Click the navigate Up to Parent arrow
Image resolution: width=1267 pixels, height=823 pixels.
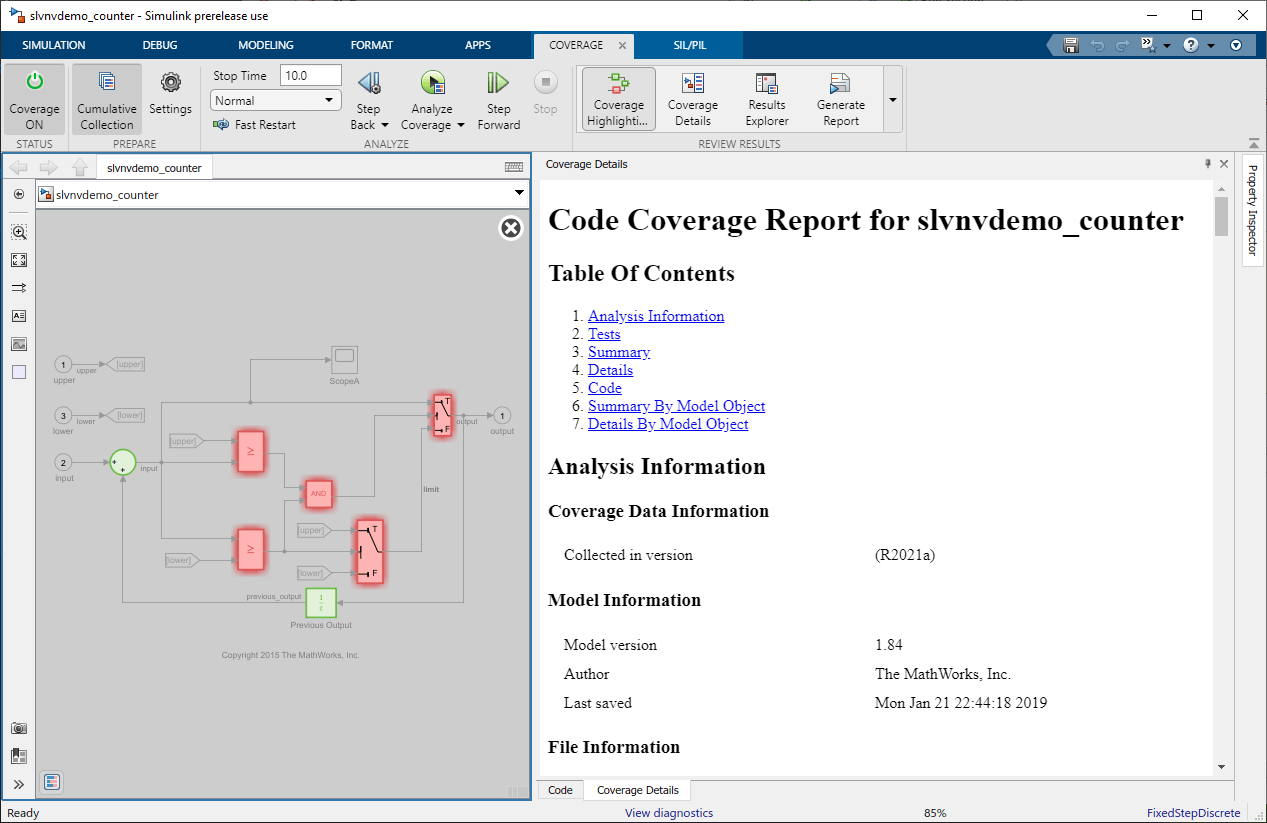[80, 168]
